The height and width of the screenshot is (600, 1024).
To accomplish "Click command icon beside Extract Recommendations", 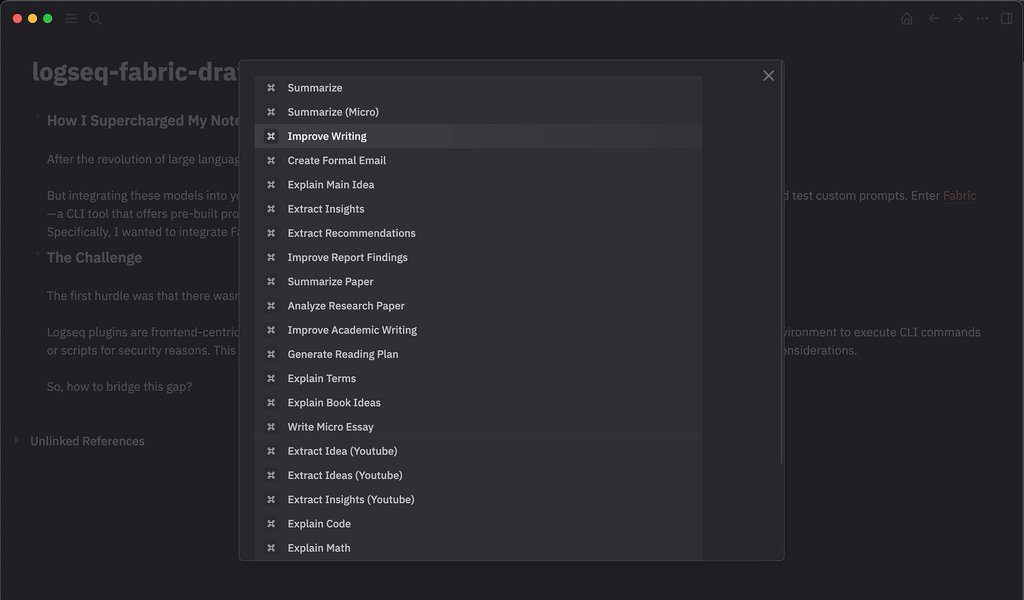I will [271, 232].
